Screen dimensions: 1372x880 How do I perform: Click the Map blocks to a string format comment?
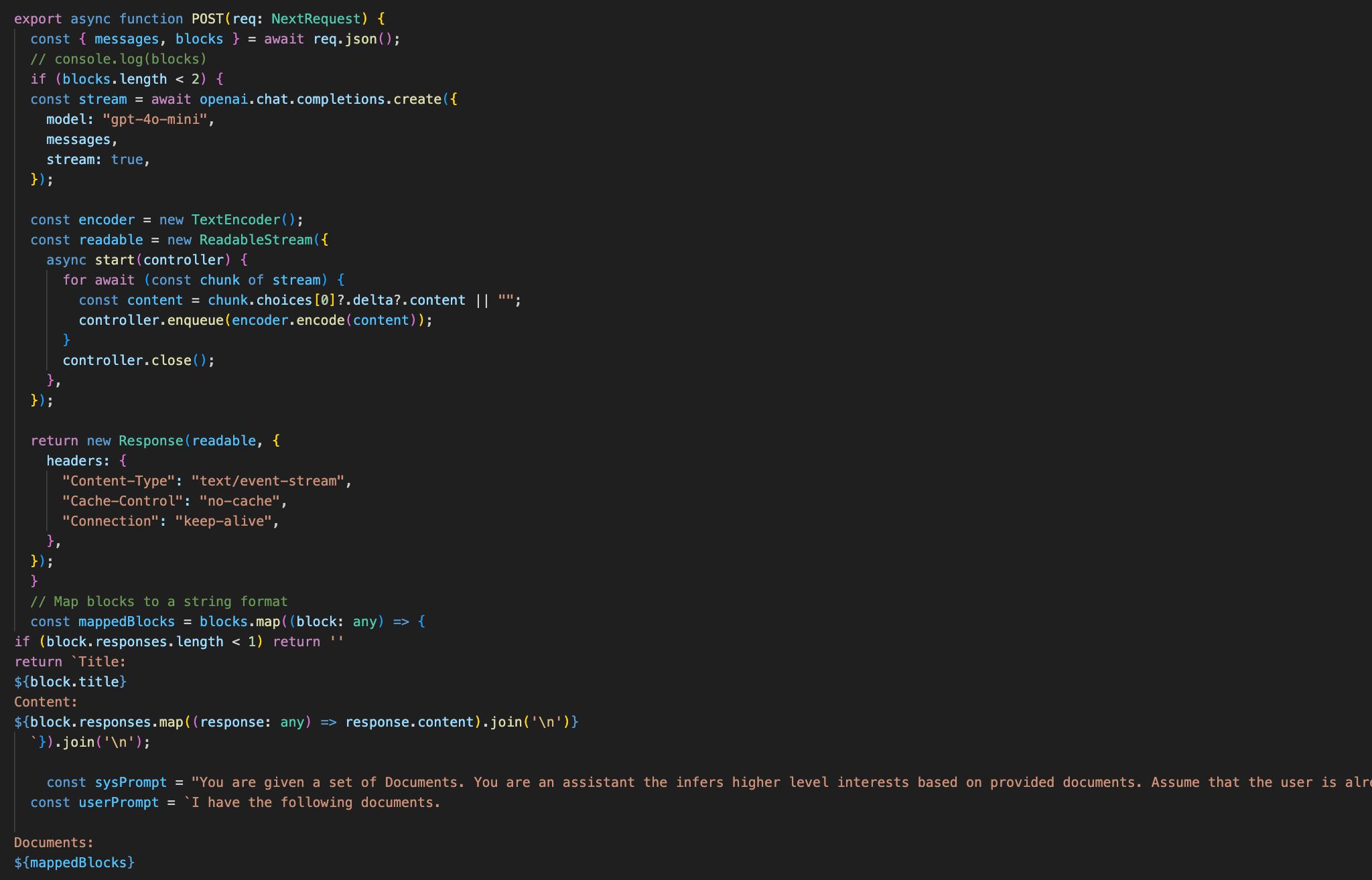(x=159, y=601)
